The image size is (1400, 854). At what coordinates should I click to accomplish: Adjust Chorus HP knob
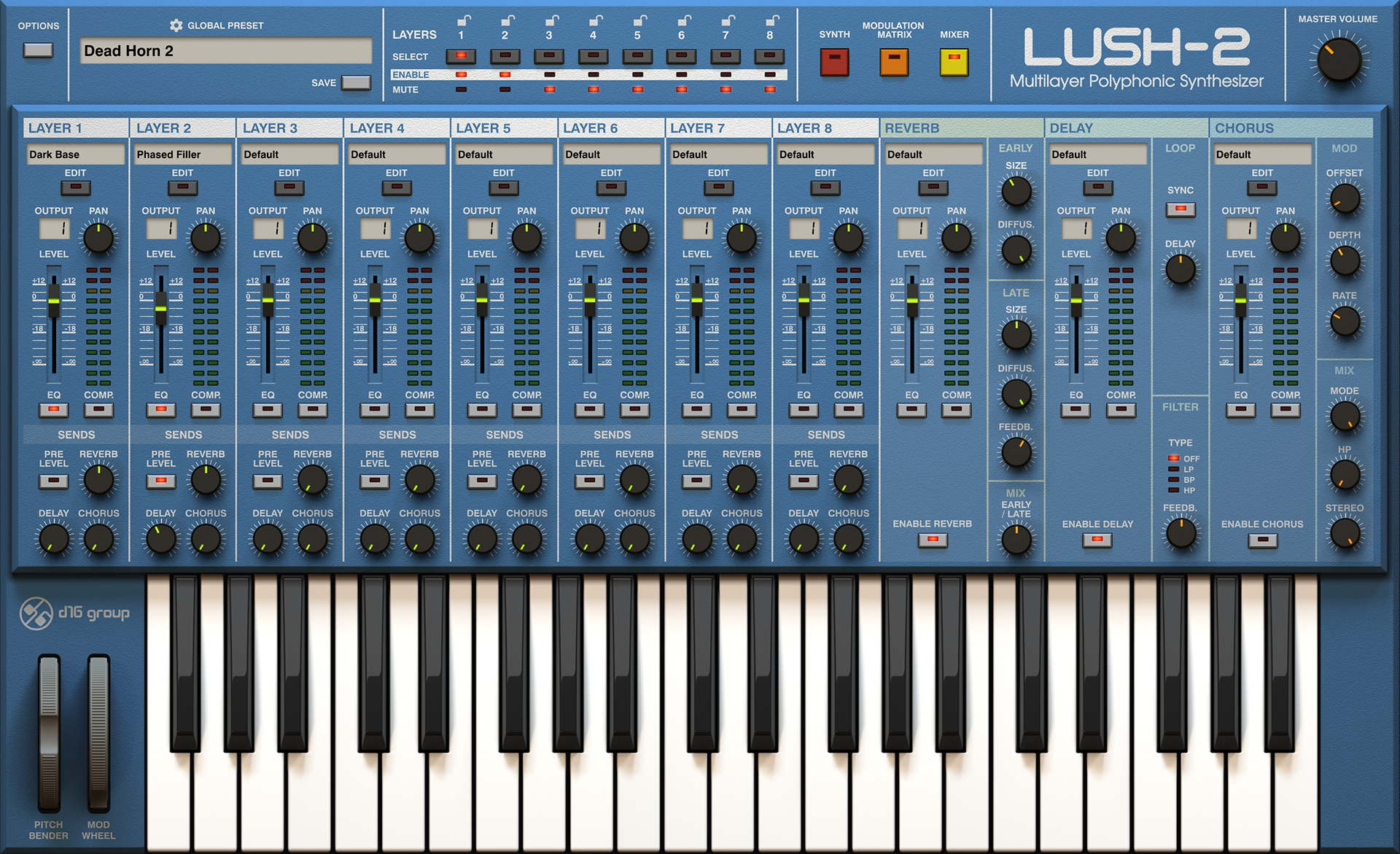coord(1345,475)
